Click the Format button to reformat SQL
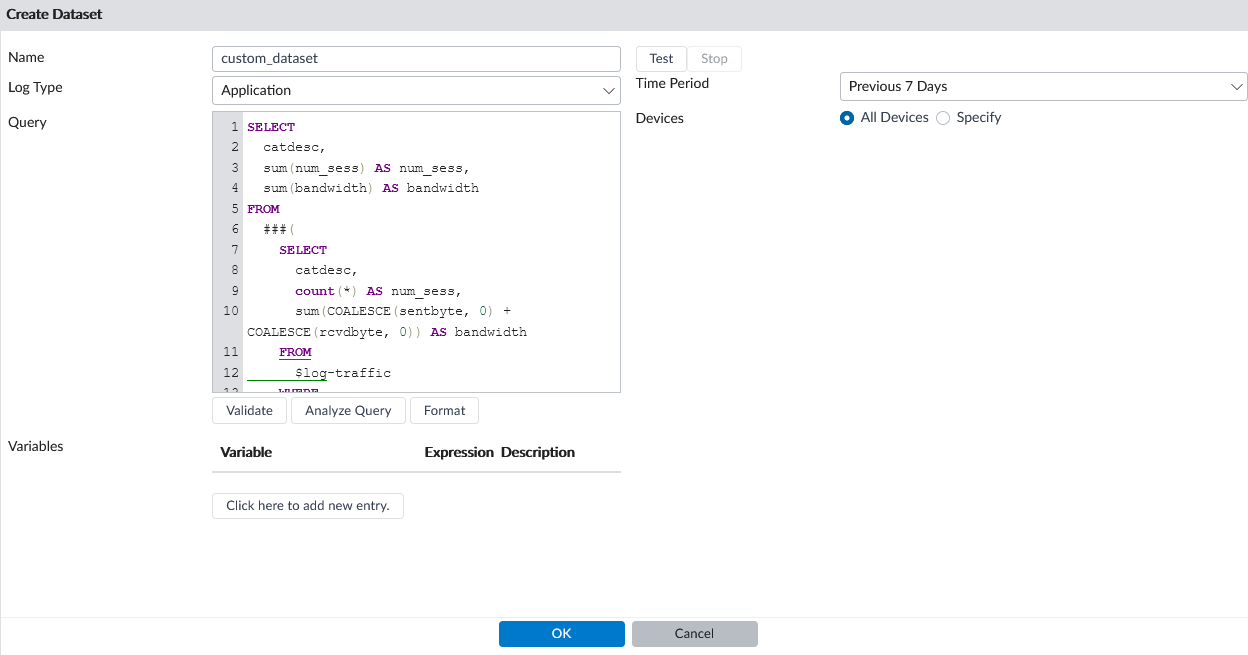Image resolution: width=1248 pixels, height=655 pixels. [x=444, y=410]
